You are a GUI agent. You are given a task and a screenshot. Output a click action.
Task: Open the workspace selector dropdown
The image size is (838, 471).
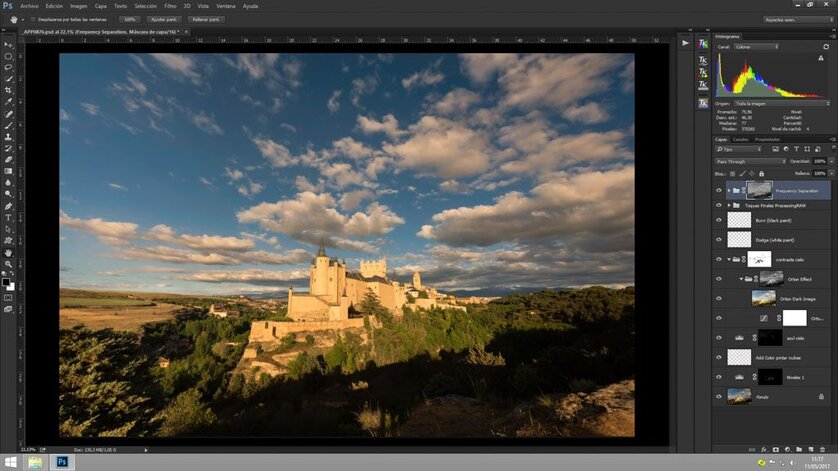tap(798, 19)
